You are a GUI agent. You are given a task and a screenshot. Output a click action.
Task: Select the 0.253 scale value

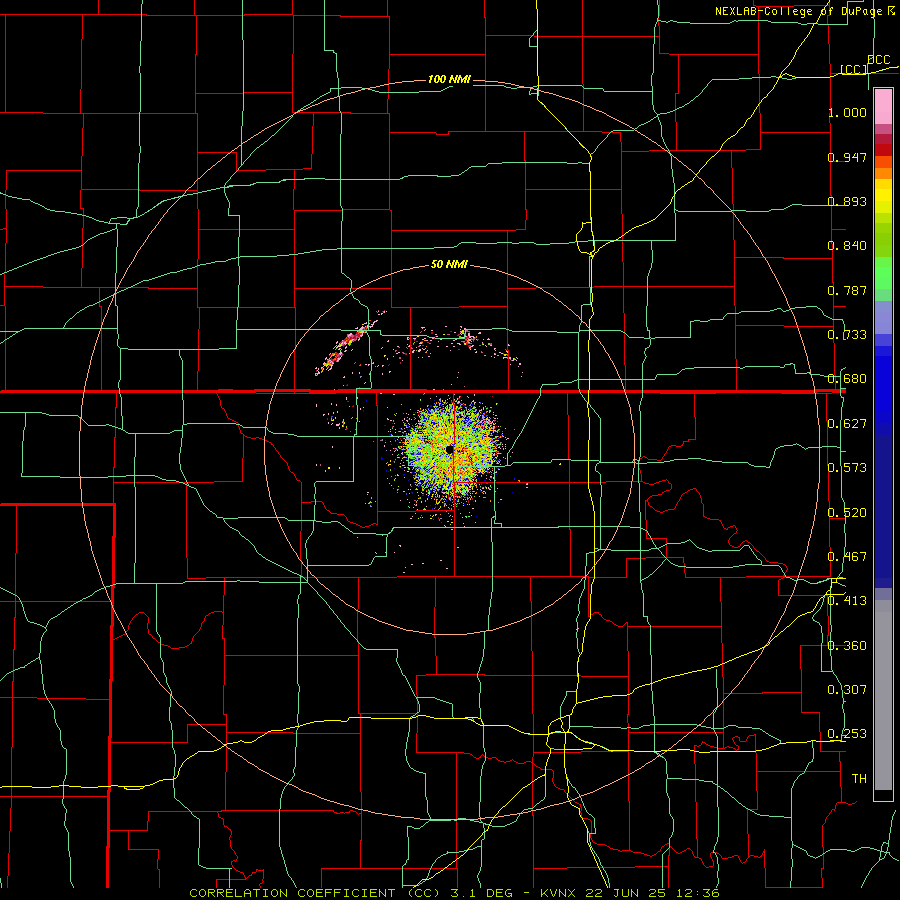[x=847, y=734]
